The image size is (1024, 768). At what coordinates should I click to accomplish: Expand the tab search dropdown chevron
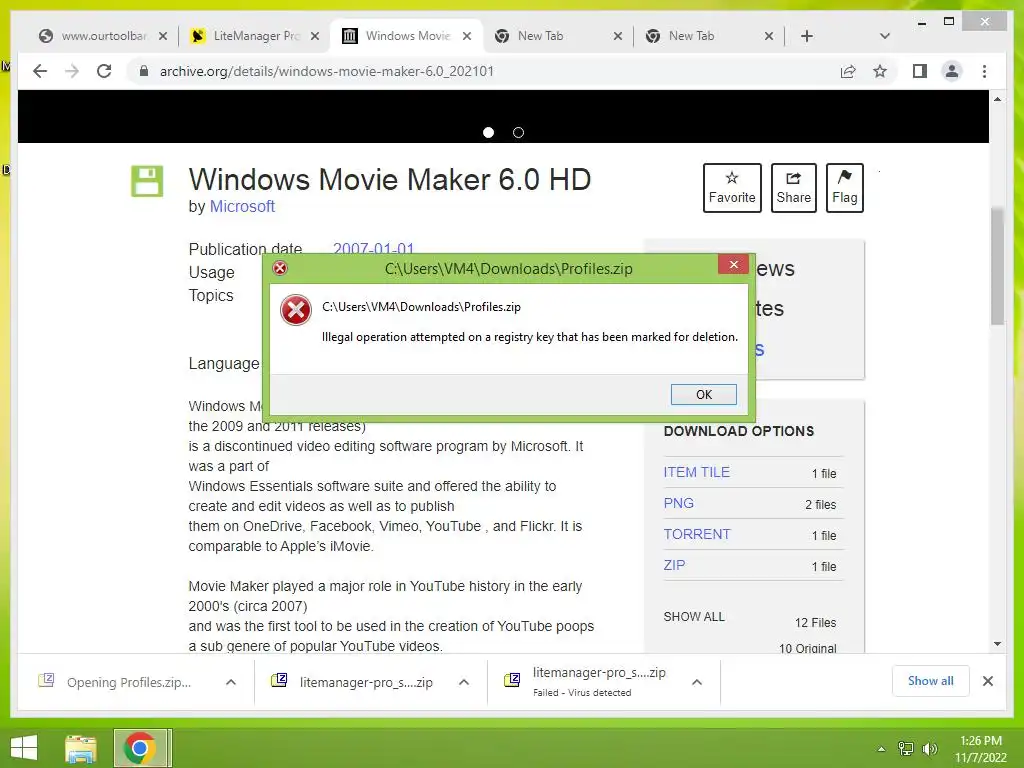click(x=885, y=36)
